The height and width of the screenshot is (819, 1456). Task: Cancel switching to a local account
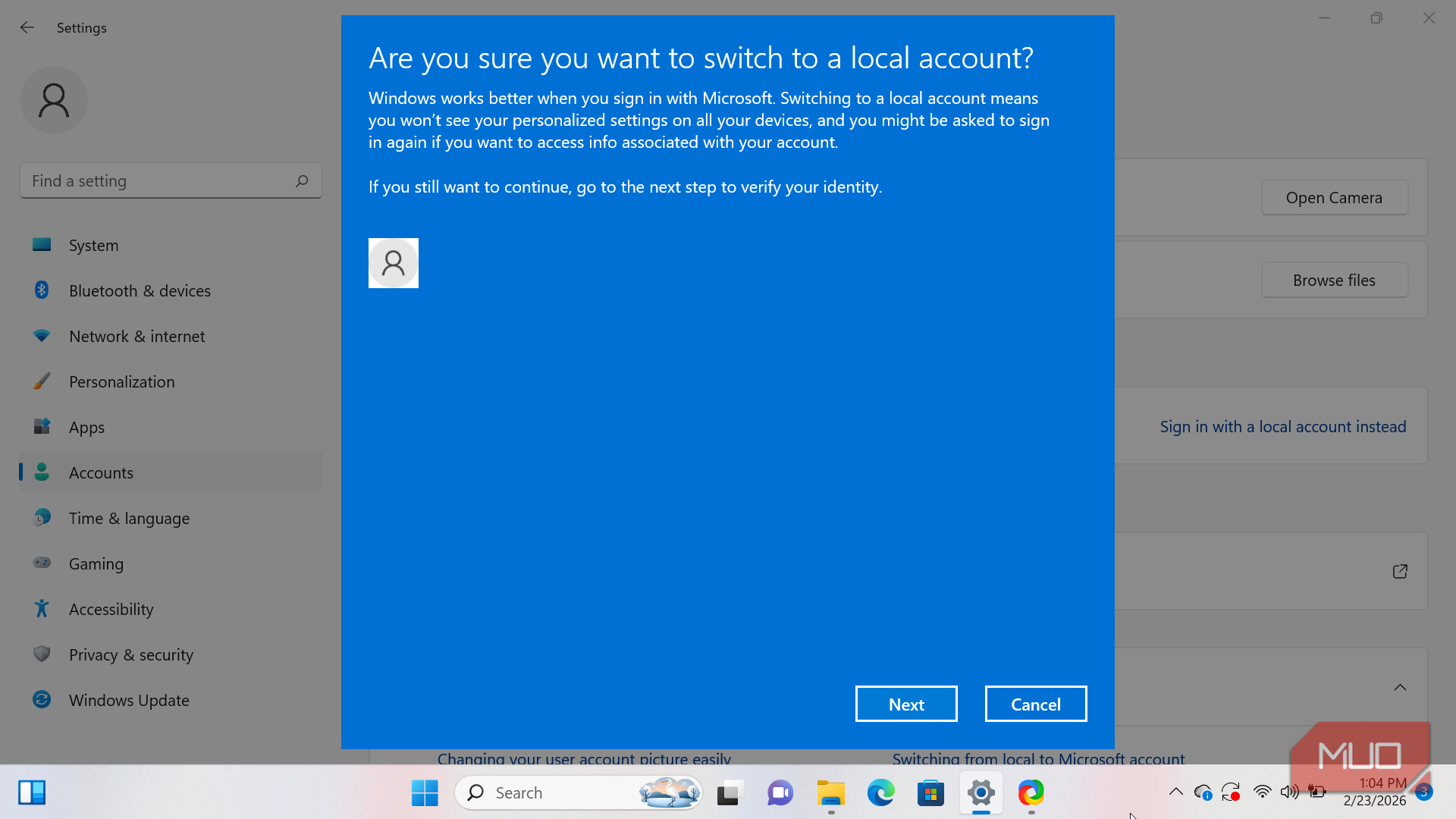pyautogui.click(x=1035, y=704)
